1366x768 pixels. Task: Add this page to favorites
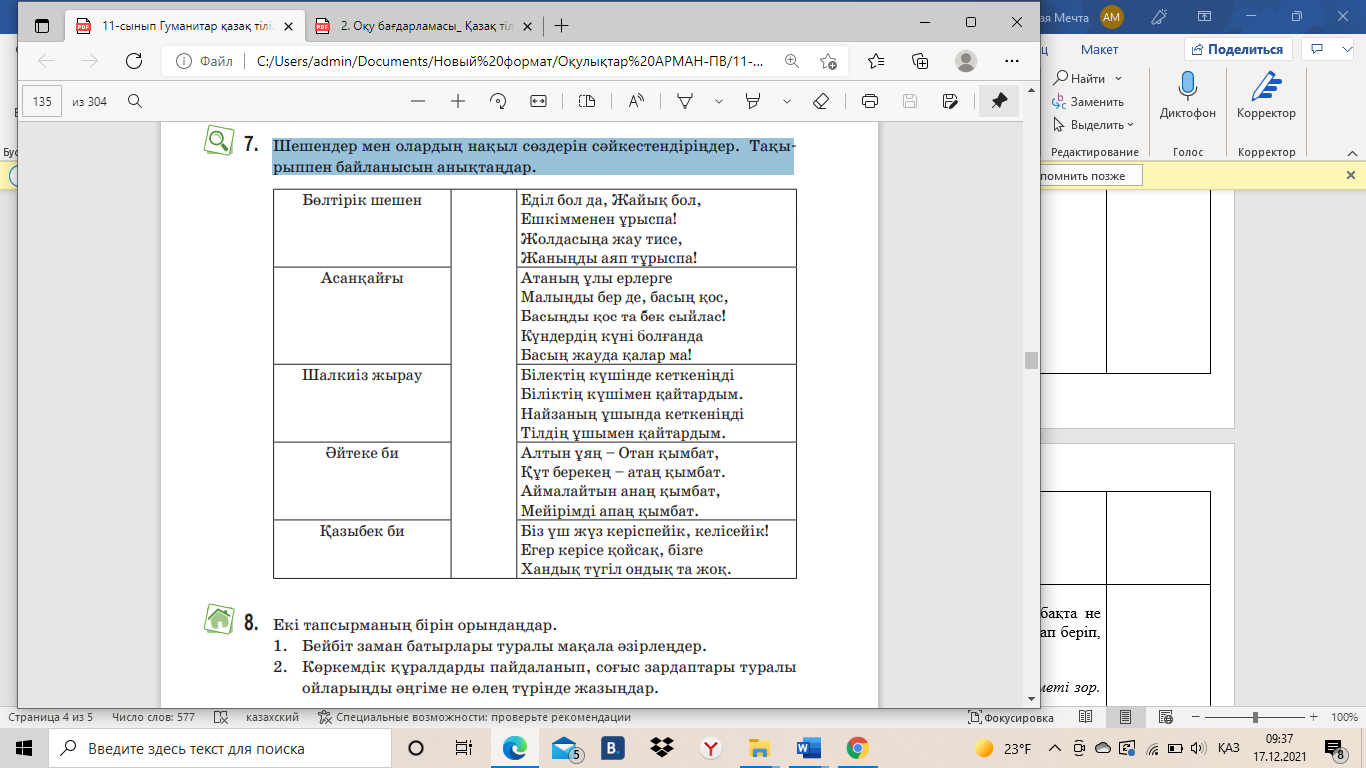[x=828, y=61]
